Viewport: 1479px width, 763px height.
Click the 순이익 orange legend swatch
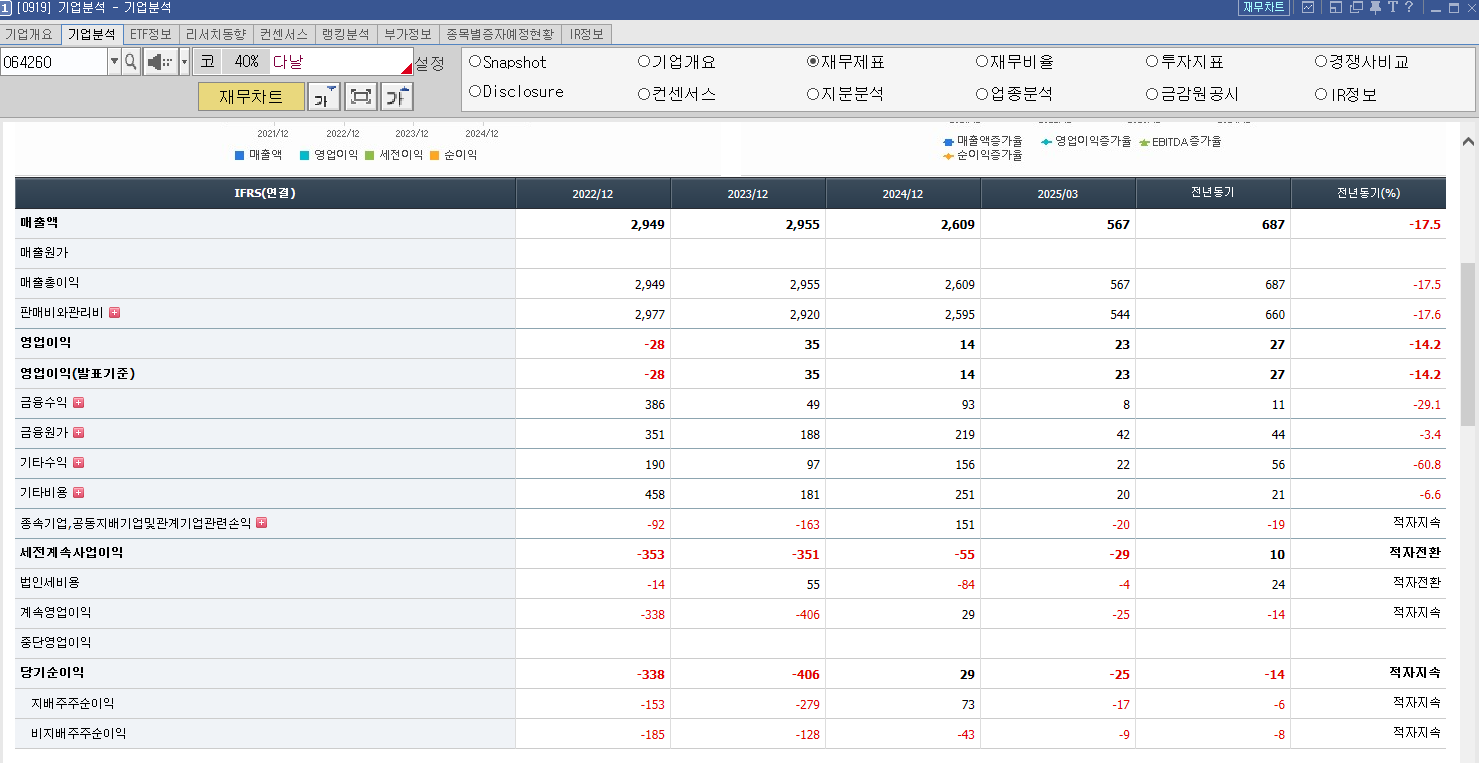[434, 155]
